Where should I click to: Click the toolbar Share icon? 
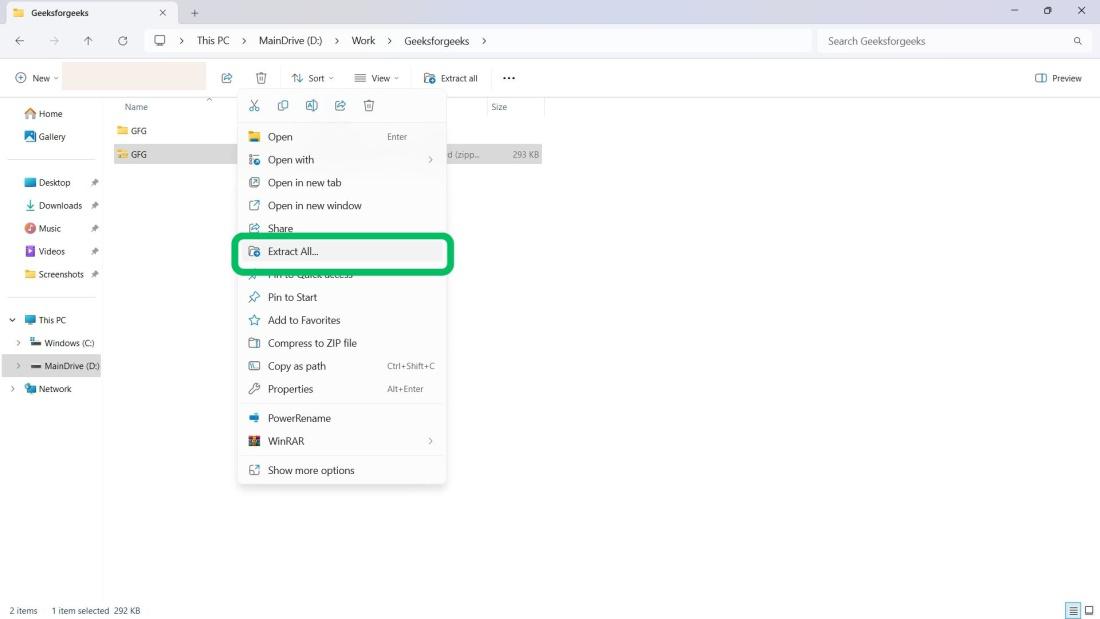[227, 78]
